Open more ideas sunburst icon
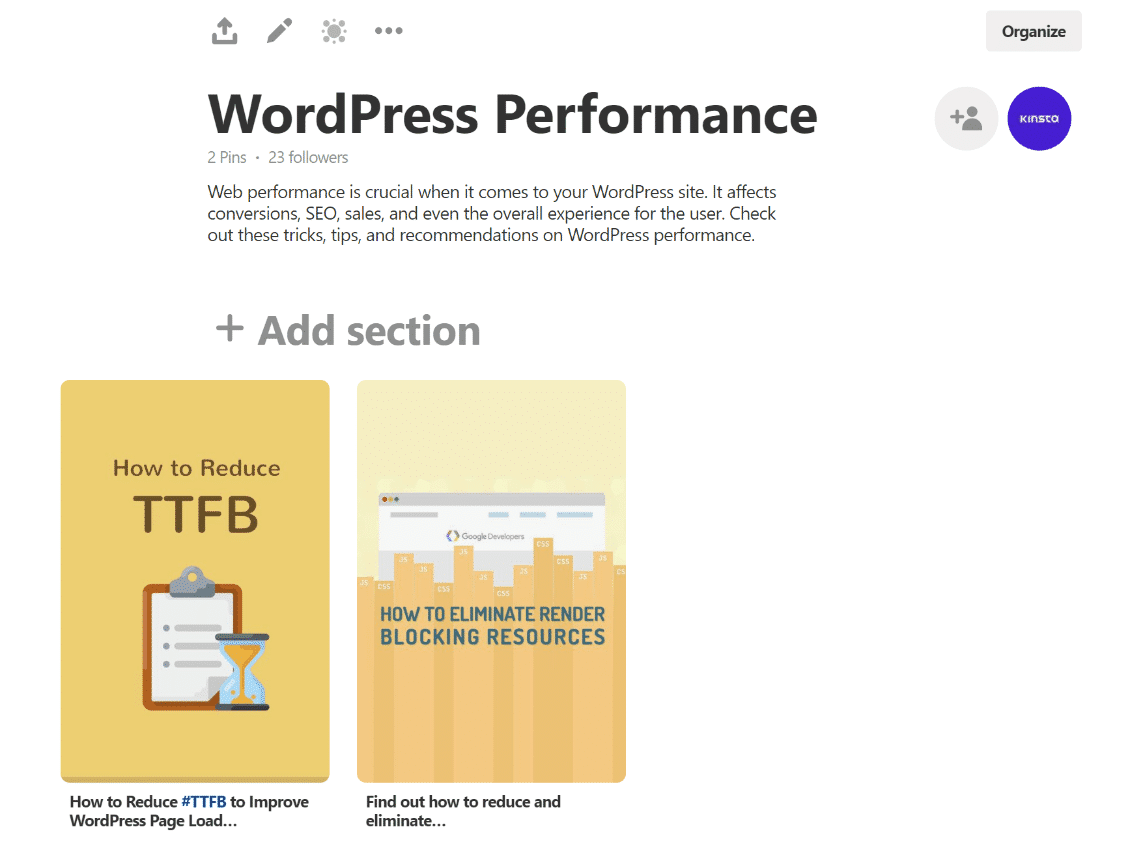This screenshot has width=1145, height=855. pos(334,31)
